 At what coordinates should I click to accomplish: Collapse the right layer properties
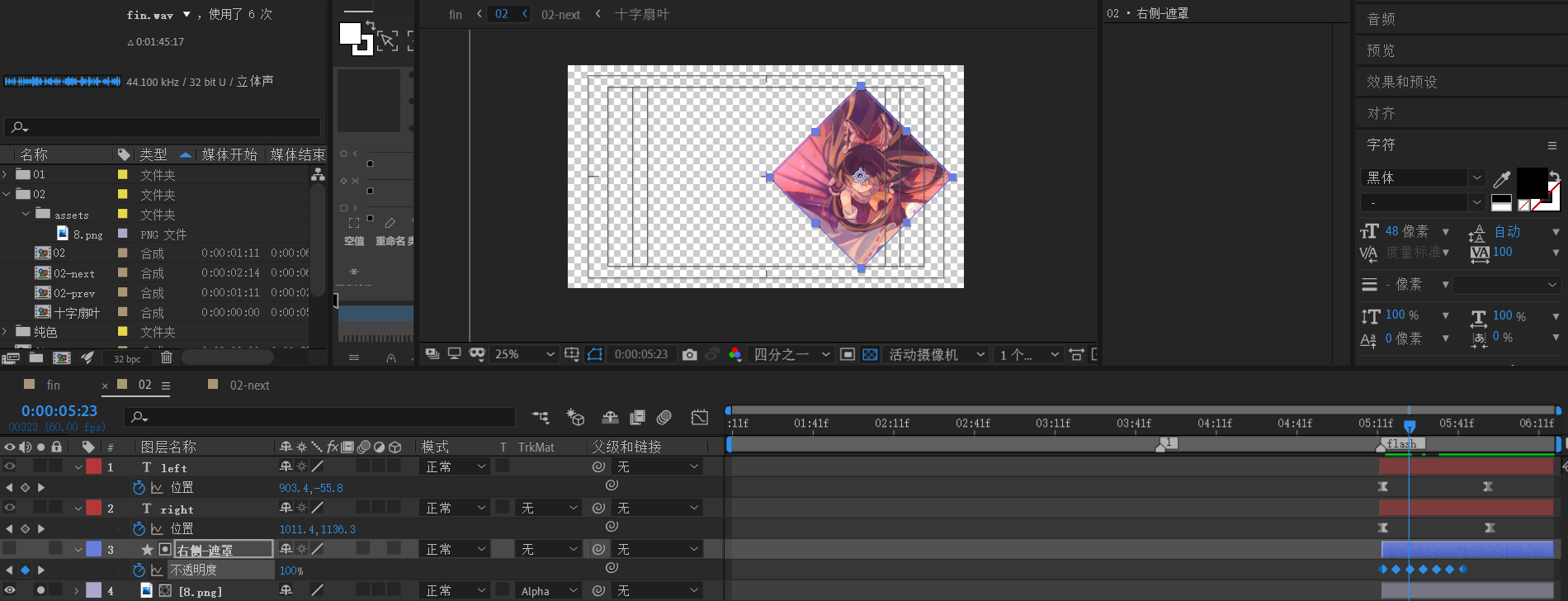(x=78, y=509)
